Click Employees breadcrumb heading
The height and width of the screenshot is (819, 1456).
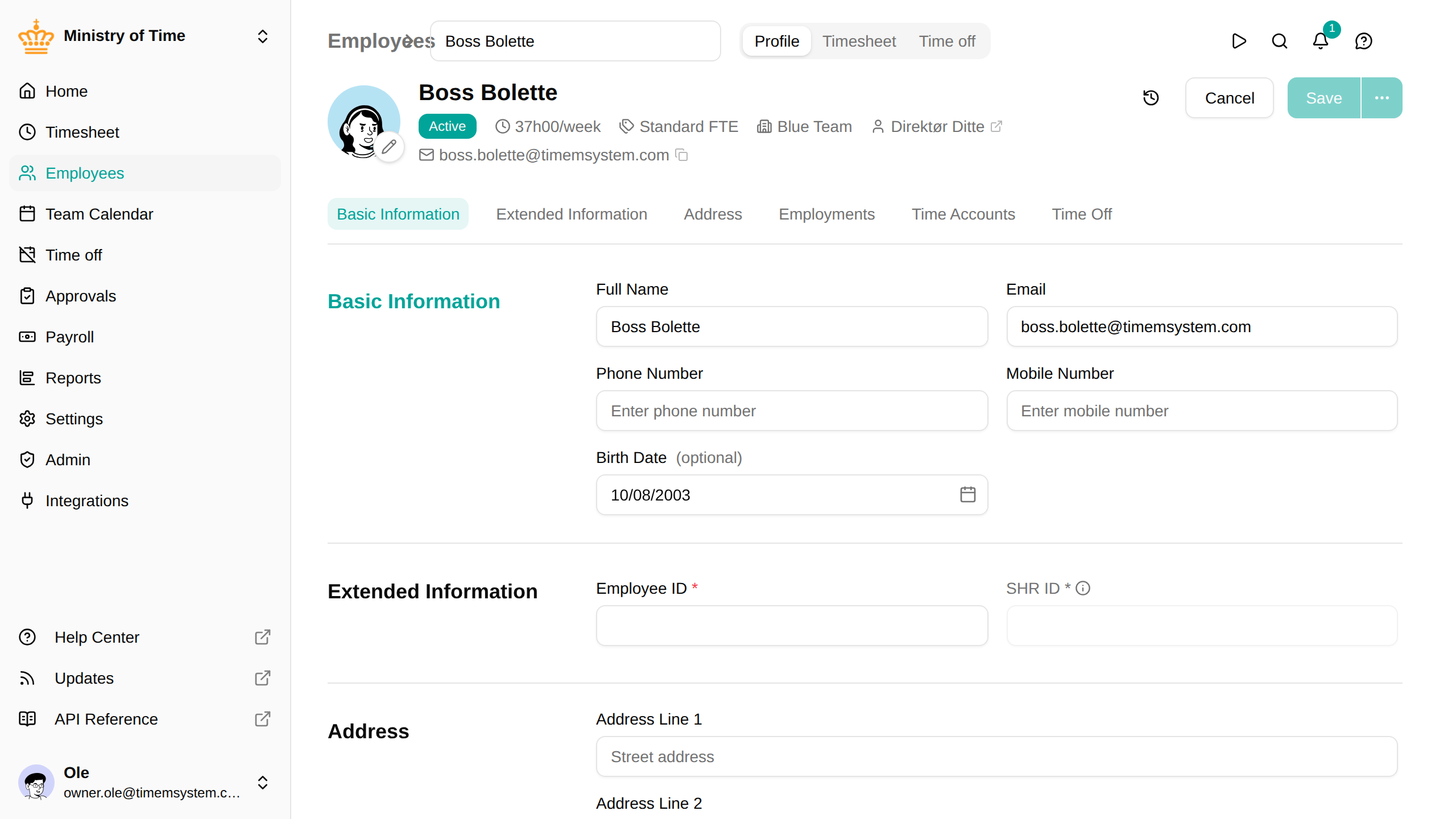[381, 41]
